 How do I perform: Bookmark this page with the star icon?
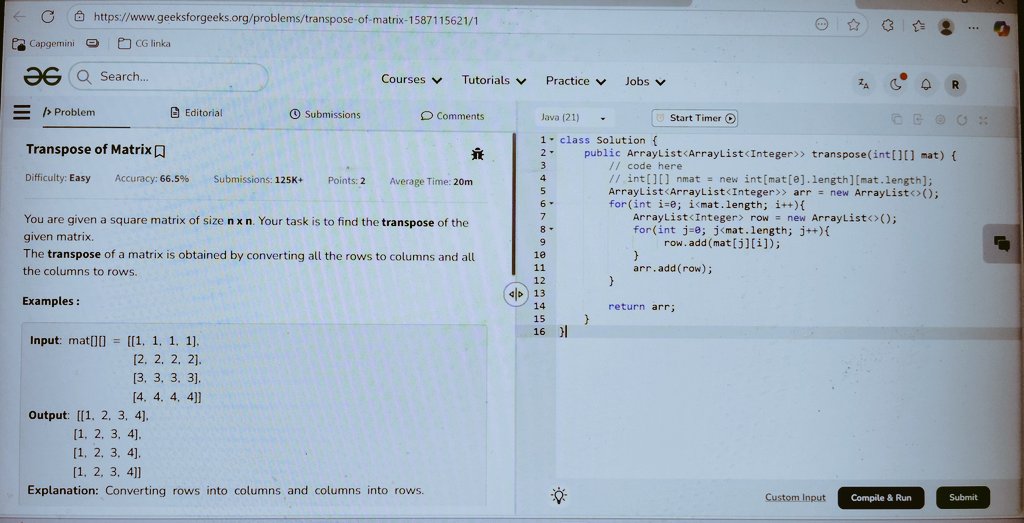(853, 25)
